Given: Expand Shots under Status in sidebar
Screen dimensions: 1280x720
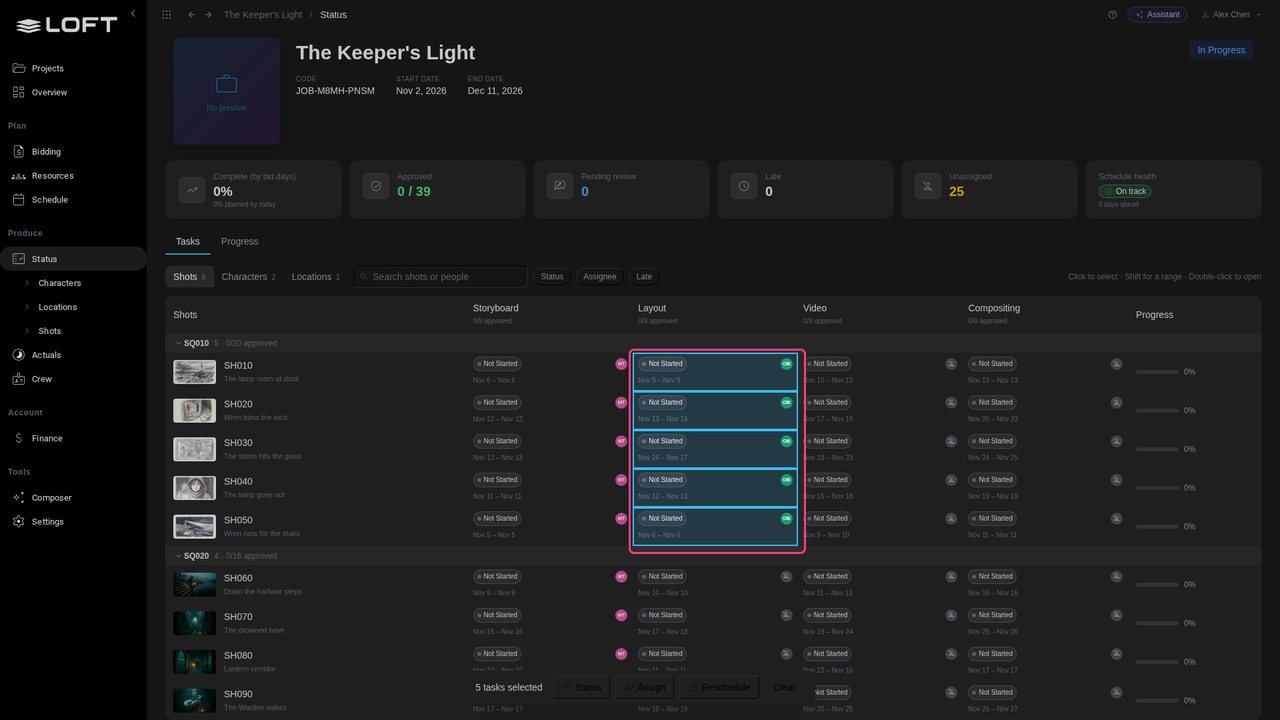Looking at the screenshot, I should (x=28, y=331).
